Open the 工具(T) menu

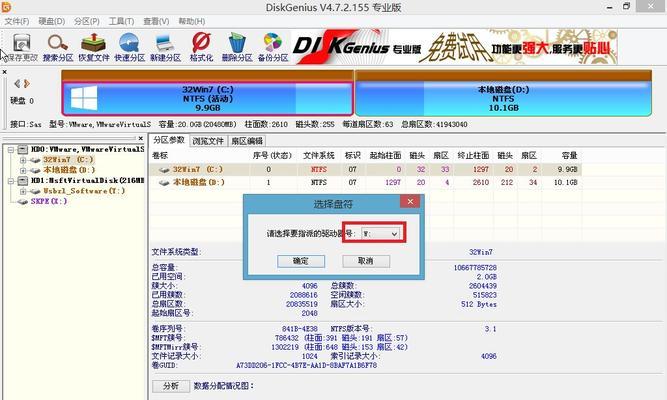click(121, 21)
